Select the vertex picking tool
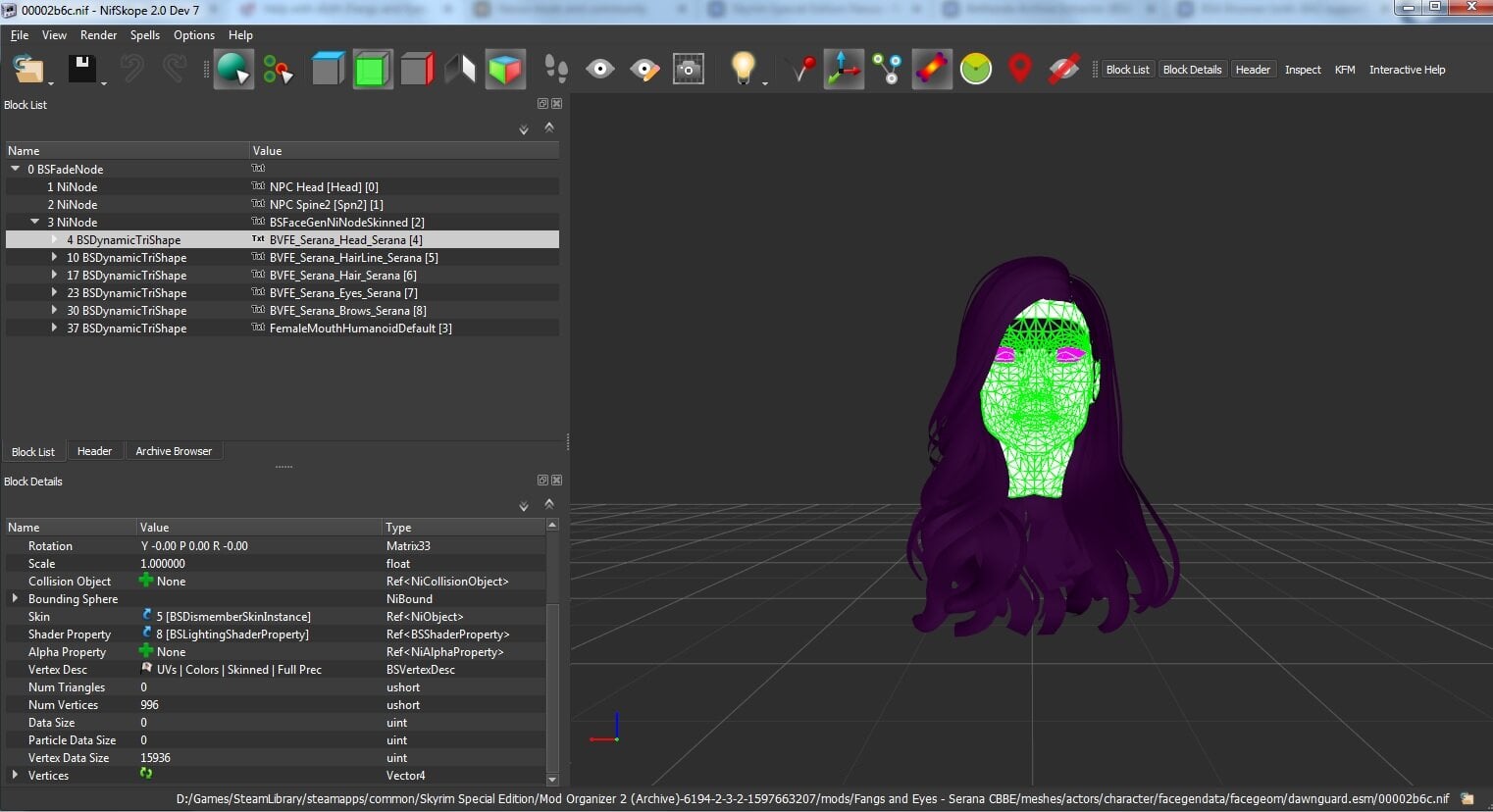 [x=278, y=70]
